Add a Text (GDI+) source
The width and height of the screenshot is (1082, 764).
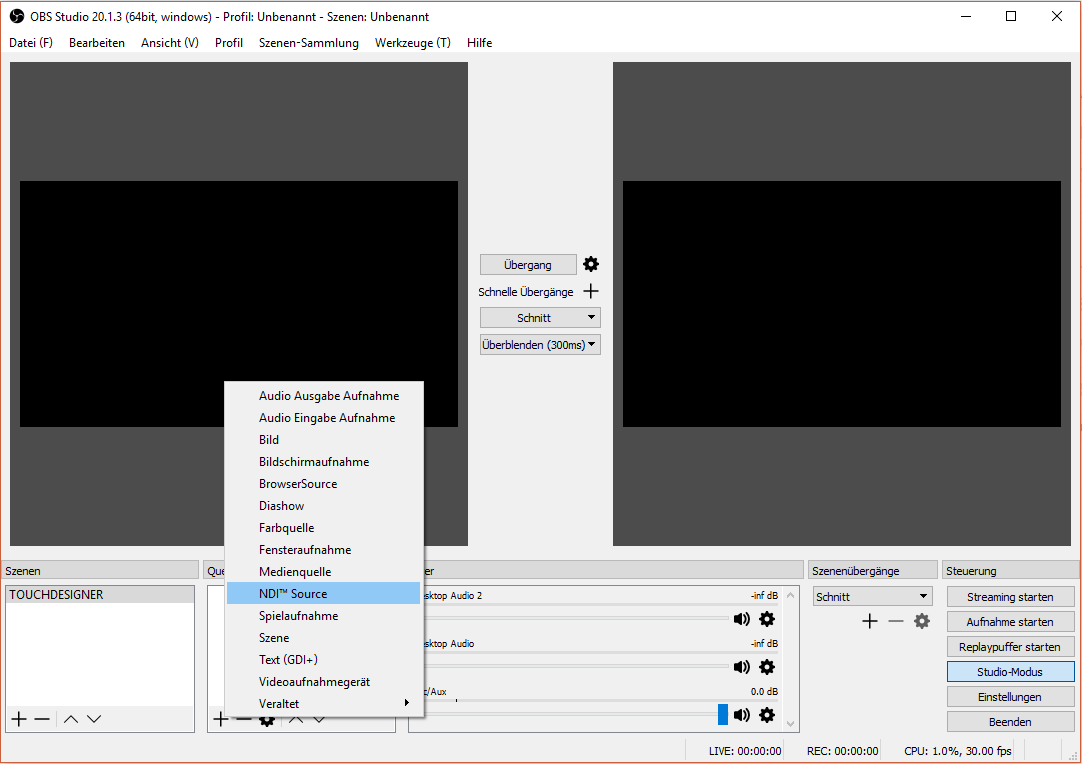[x=323, y=660]
